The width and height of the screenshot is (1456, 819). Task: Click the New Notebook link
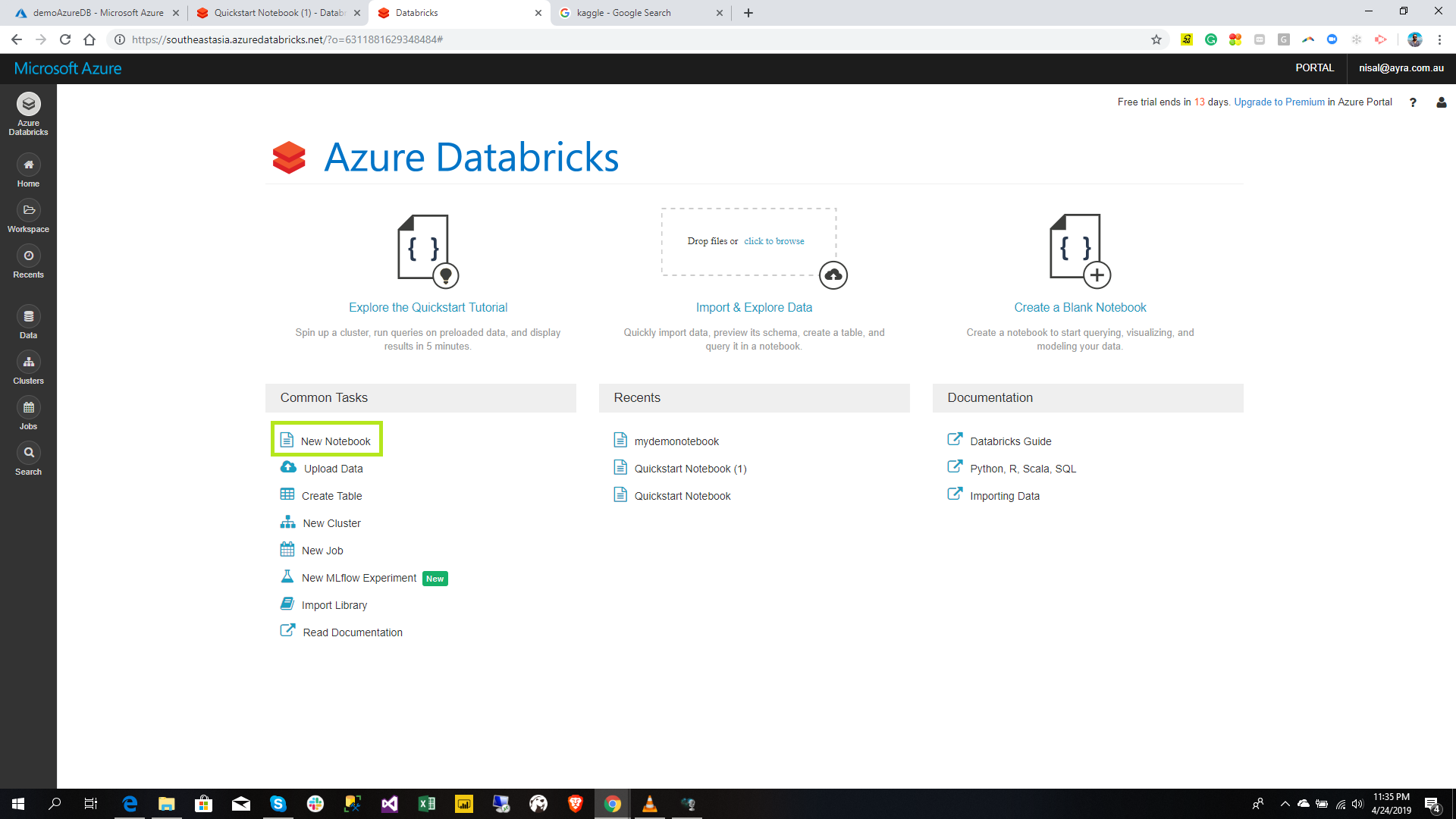pyautogui.click(x=335, y=441)
